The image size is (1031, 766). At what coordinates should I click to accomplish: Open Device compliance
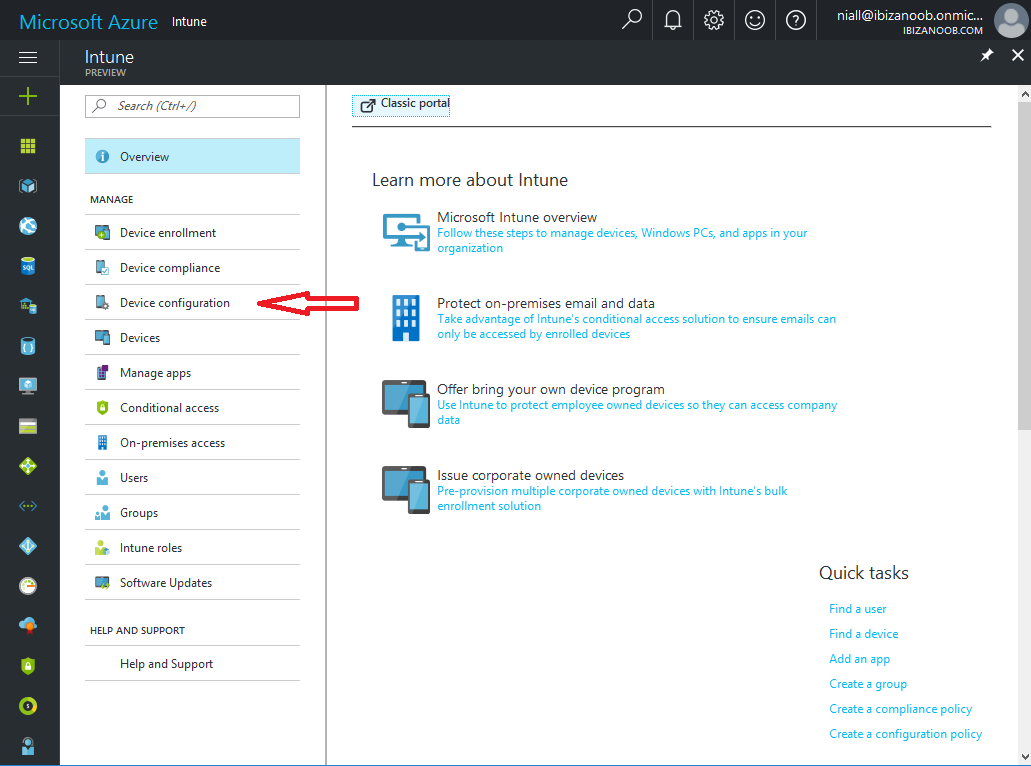click(192, 268)
